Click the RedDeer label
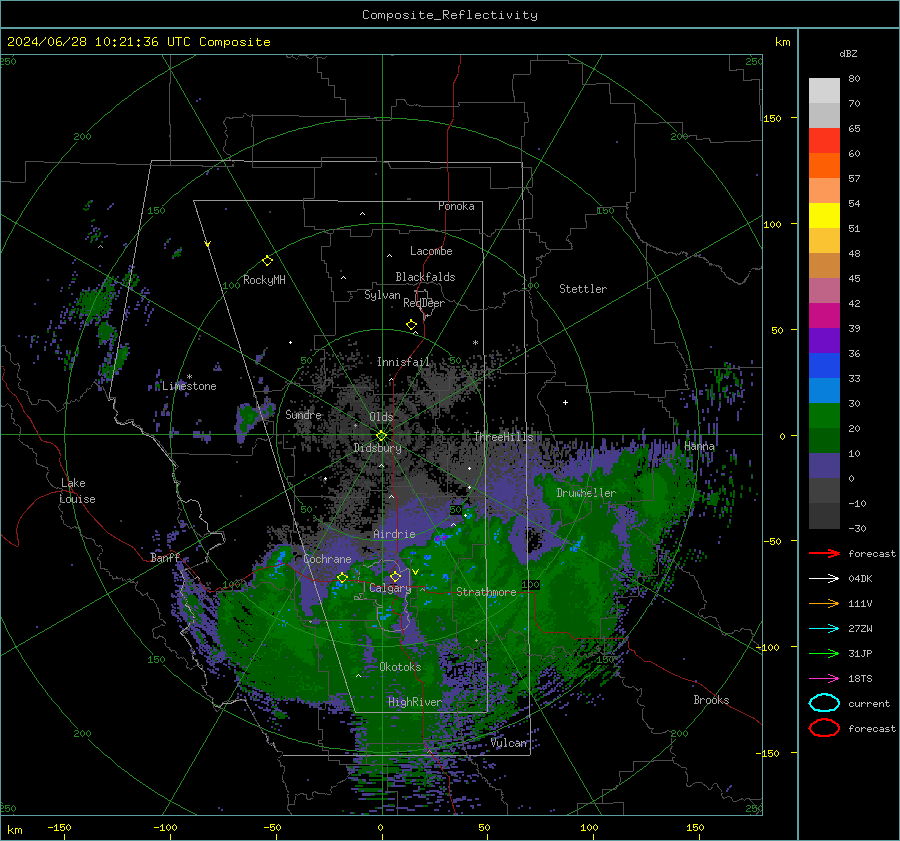Image resolution: width=900 pixels, height=841 pixels. tap(424, 303)
